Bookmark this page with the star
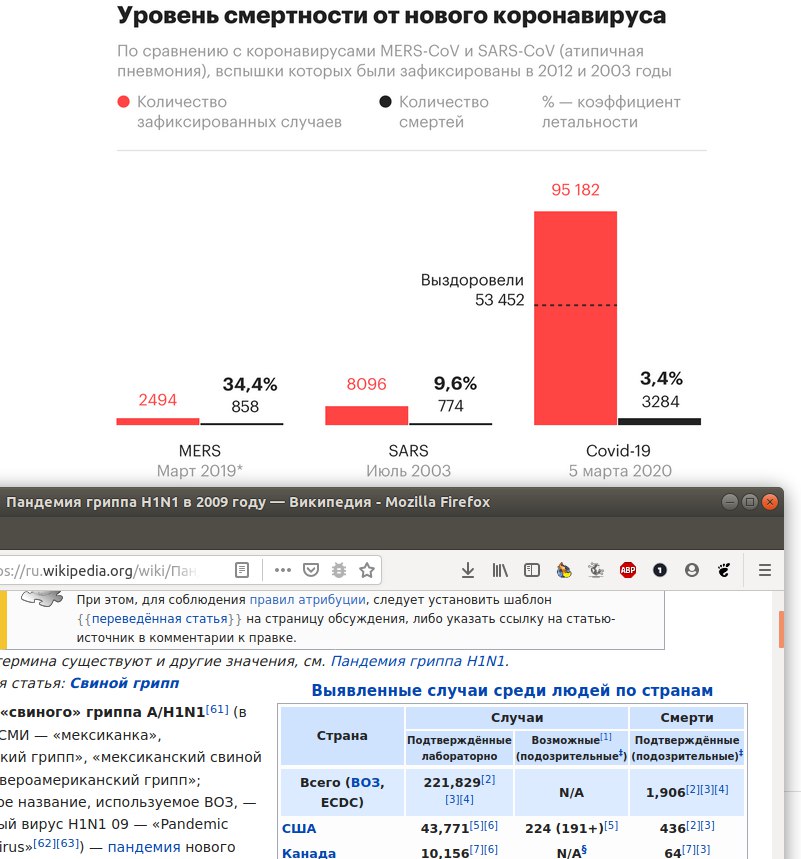Image resolution: width=801 pixels, height=859 pixels. pos(367,570)
